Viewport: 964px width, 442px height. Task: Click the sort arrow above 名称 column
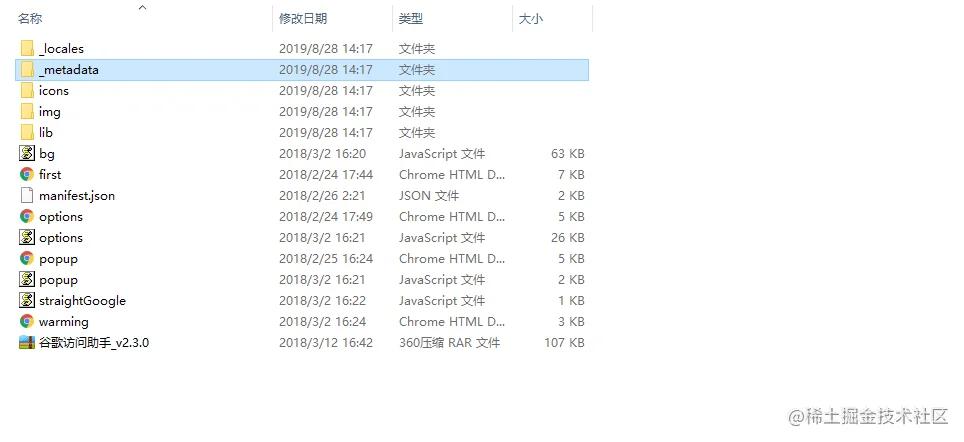pos(143,7)
